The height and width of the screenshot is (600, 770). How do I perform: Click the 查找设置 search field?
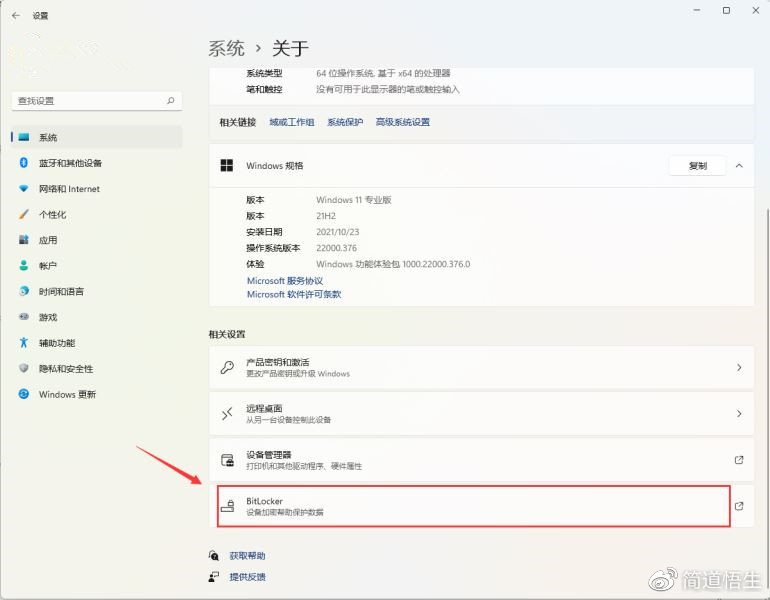pyautogui.click(x=96, y=101)
